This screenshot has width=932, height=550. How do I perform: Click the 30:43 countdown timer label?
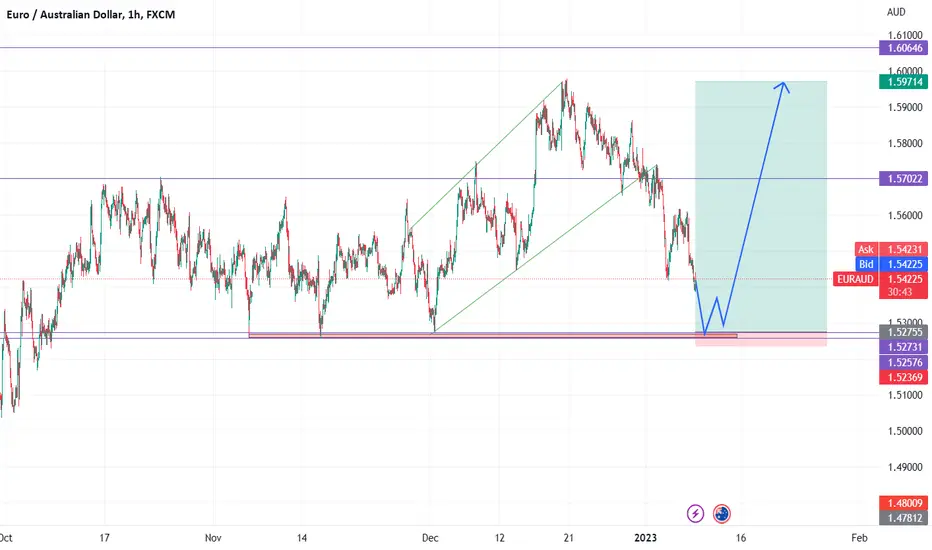900,292
